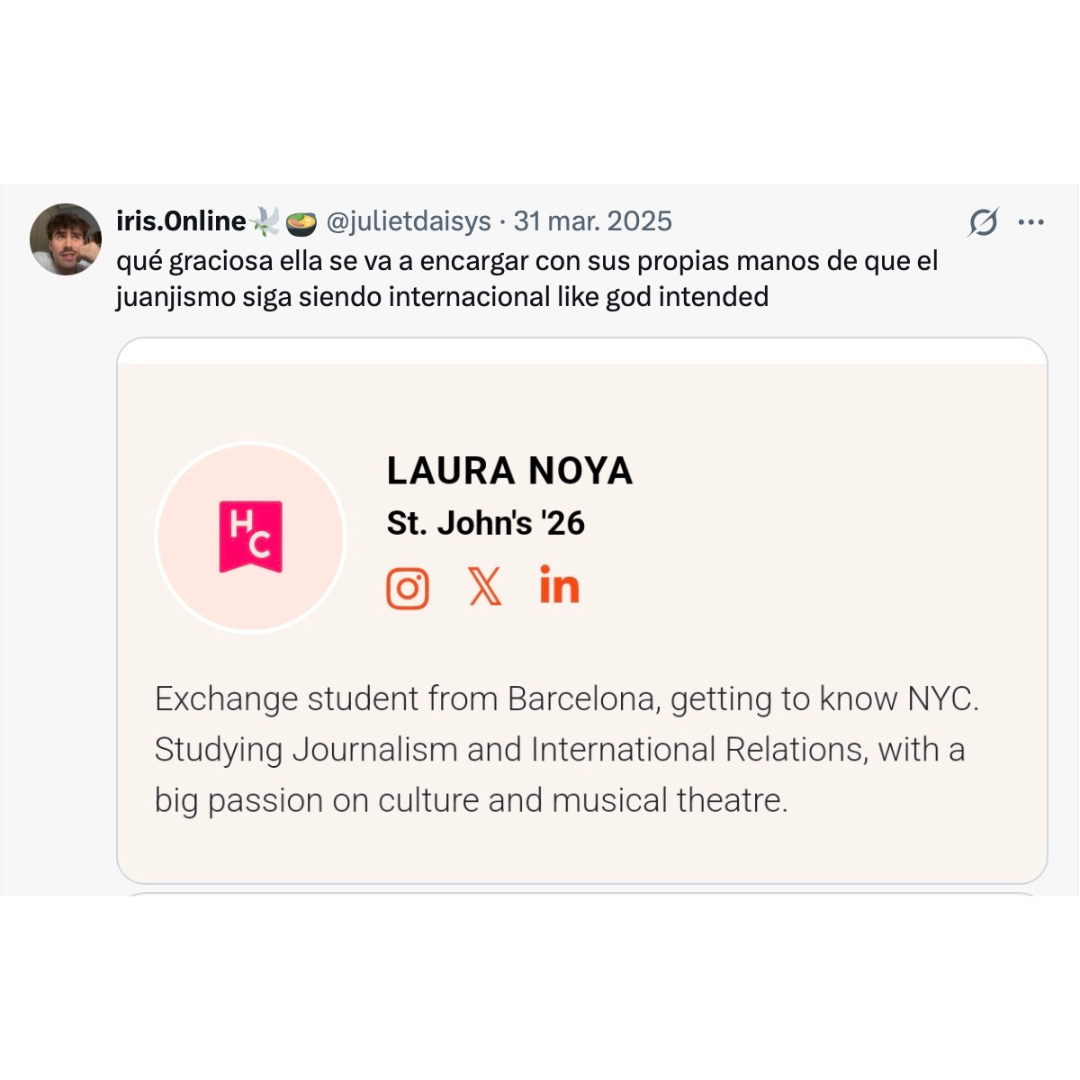Select the LAURA NOYA name heading
This screenshot has width=1080, height=1080.
coord(510,471)
